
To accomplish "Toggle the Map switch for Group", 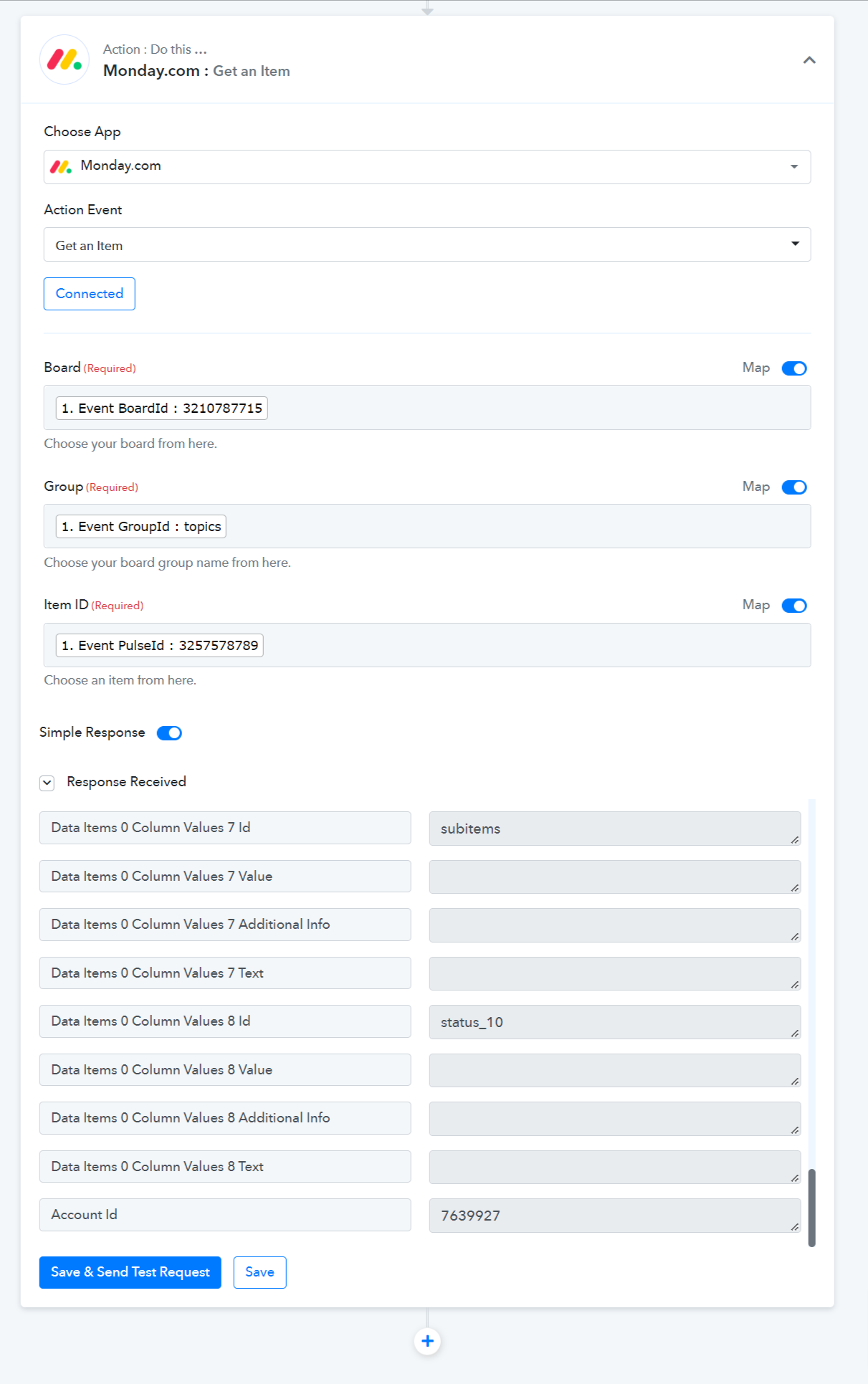I will click(x=794, y=487).
